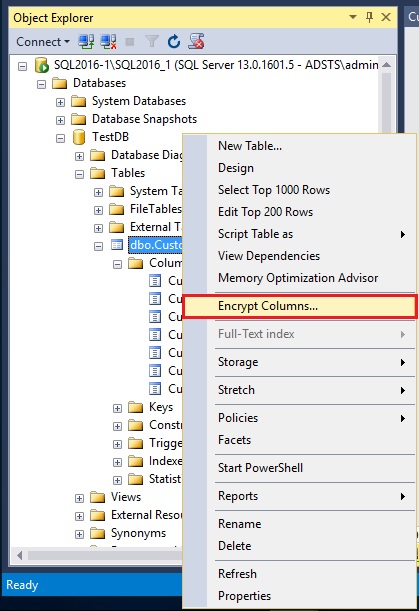419x611 pixels.
Task: Expand the Keys folder node
Action: point(117,408)
